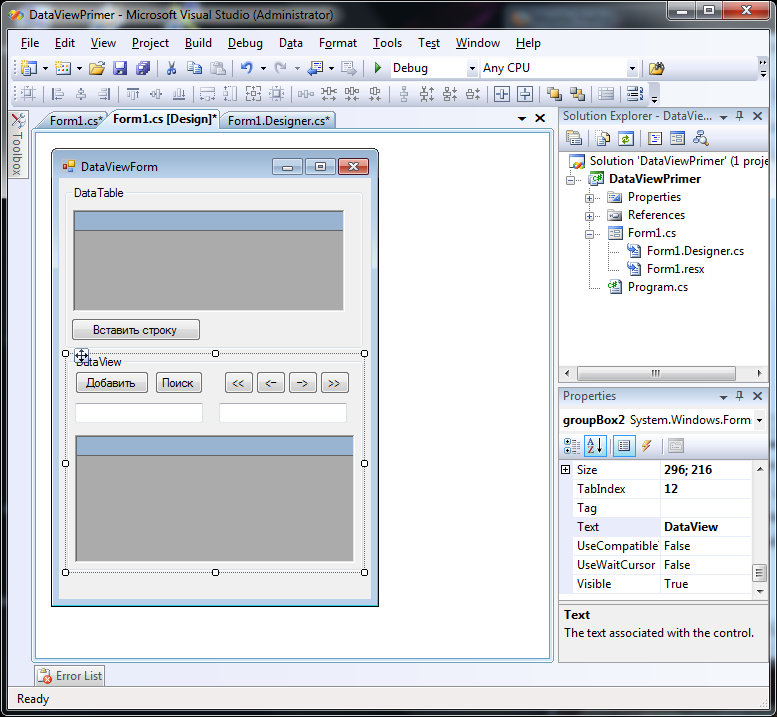Undo the last action with the toolbar arrow
The height and width of the screenshot is (717, 777).
247,68
